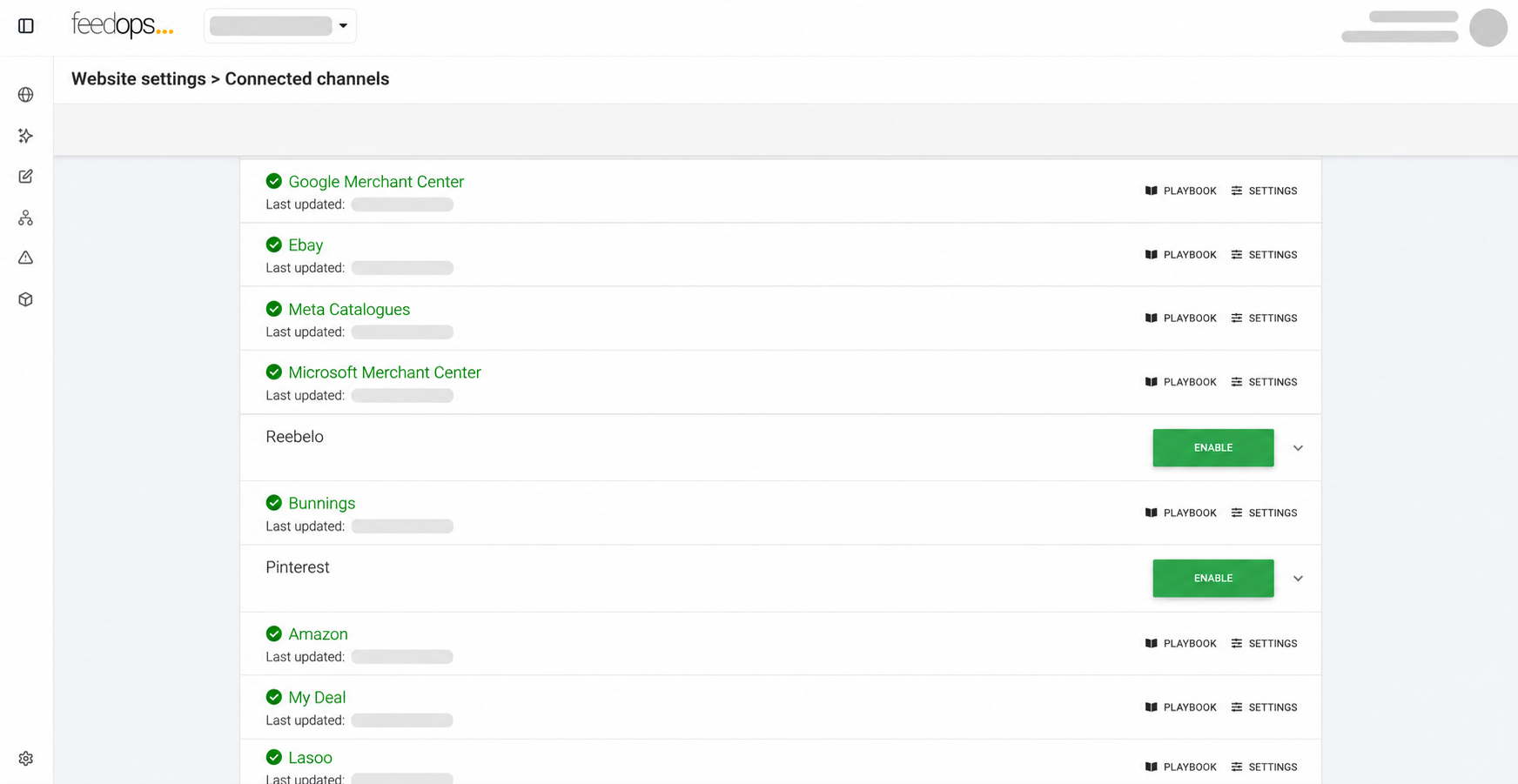Click the My Deal channel name

click(317, 698)
